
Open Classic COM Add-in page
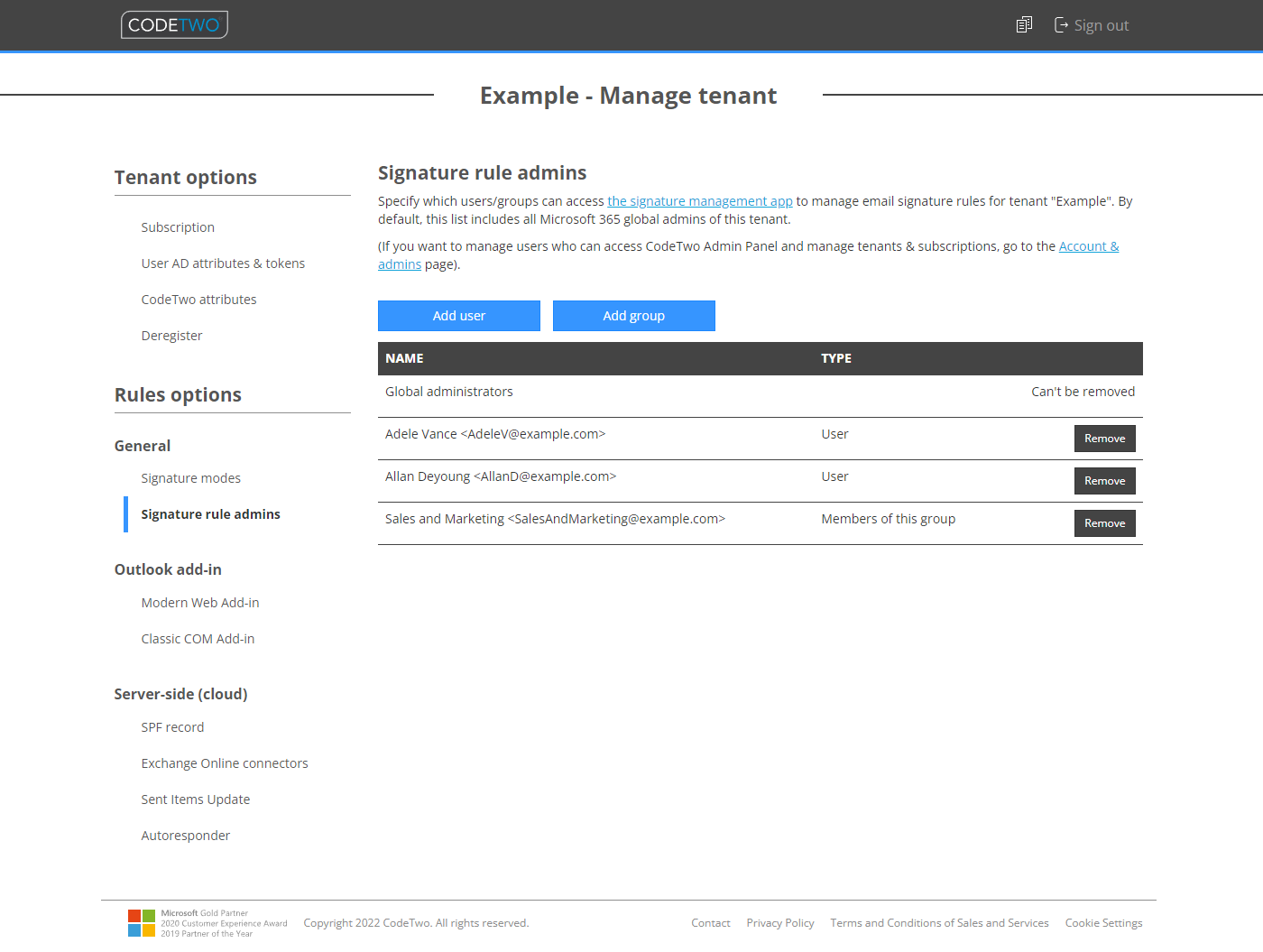(198, 639)
